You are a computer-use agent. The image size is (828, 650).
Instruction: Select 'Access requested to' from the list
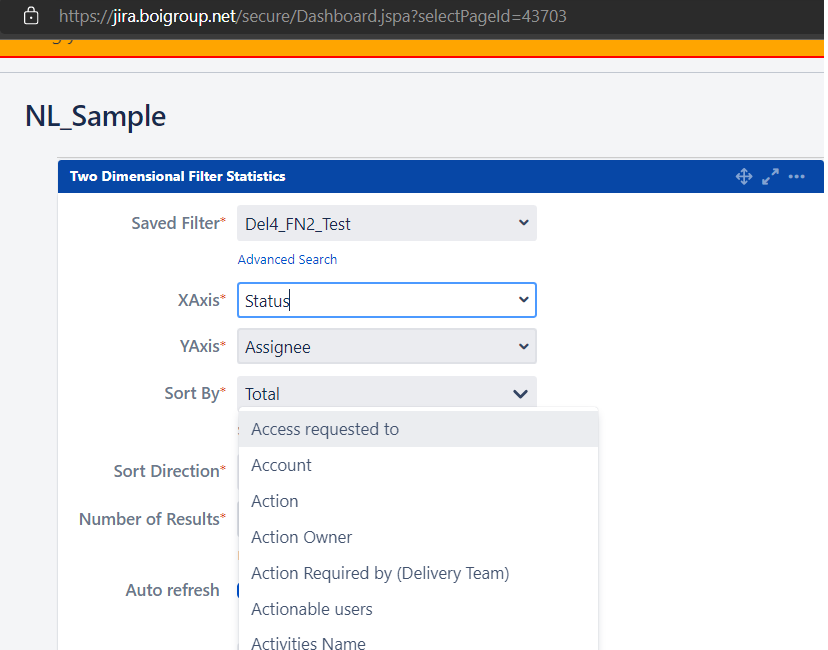[418, 429]
